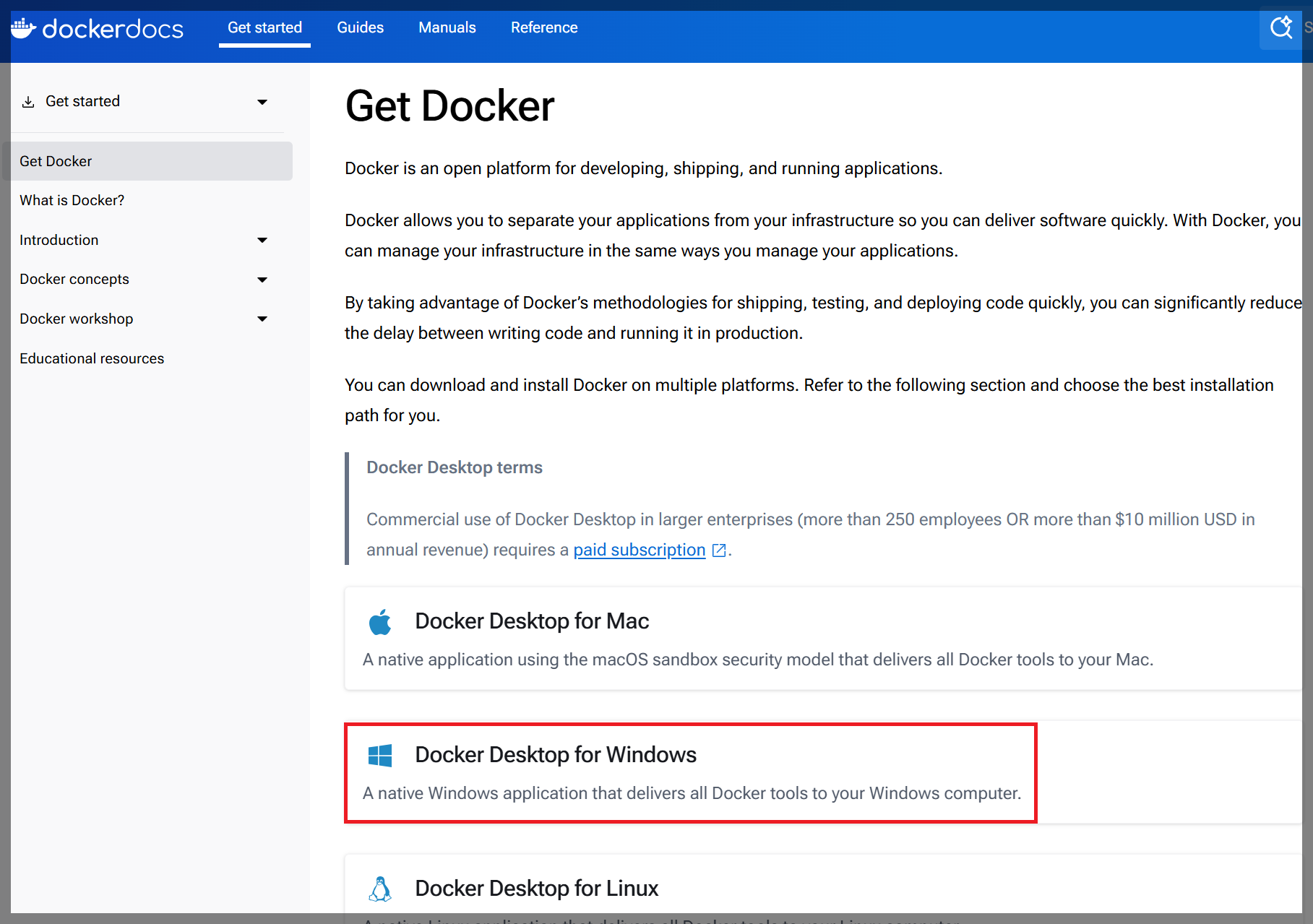This screenshot has height=924, width=1313.
Task: Click text 'Docker is an open platform'
Action: [x=643, y=168]
